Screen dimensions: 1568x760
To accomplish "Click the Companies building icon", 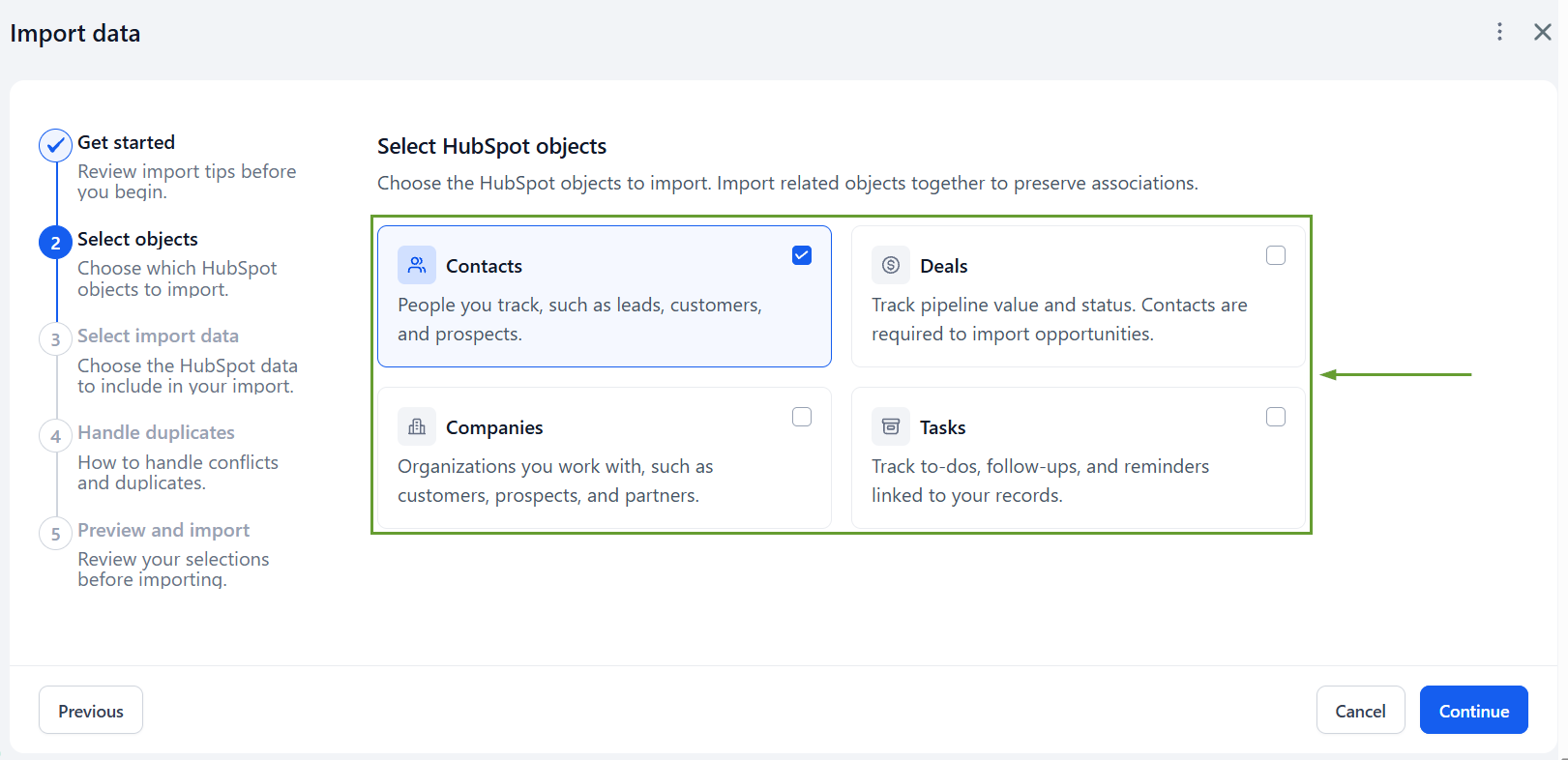I will pos(417,426).
